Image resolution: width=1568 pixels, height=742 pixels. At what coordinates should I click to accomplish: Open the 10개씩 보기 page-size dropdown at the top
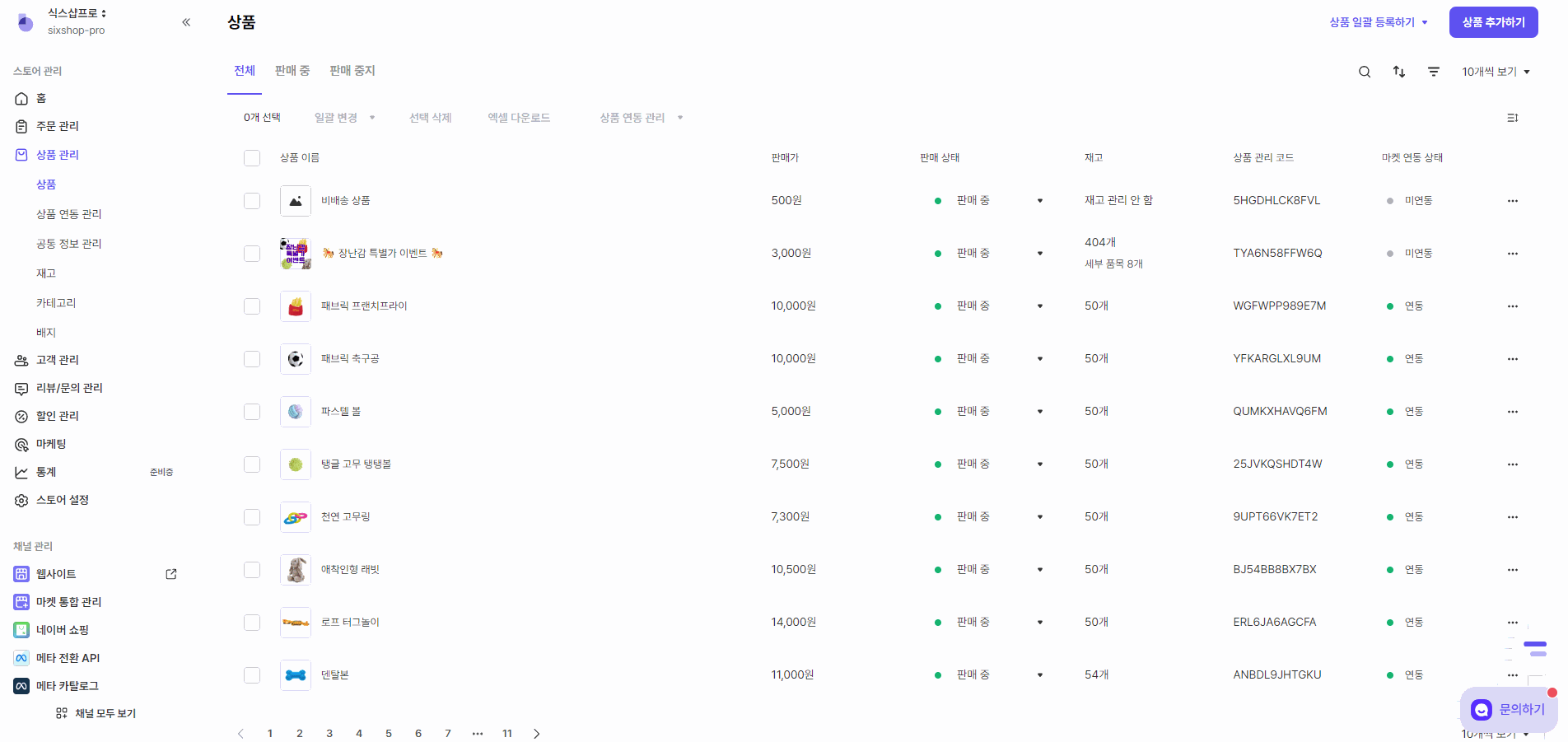1496,72
